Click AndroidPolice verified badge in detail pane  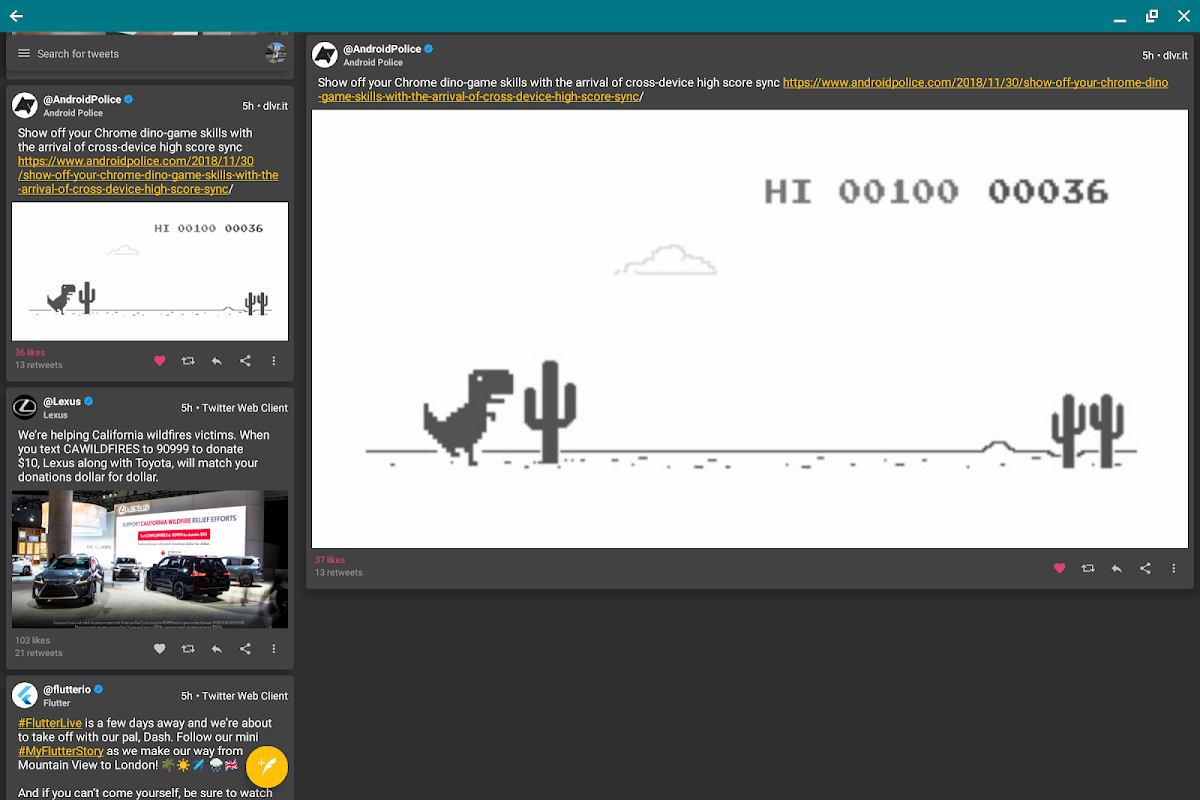[x=428, y=48]
